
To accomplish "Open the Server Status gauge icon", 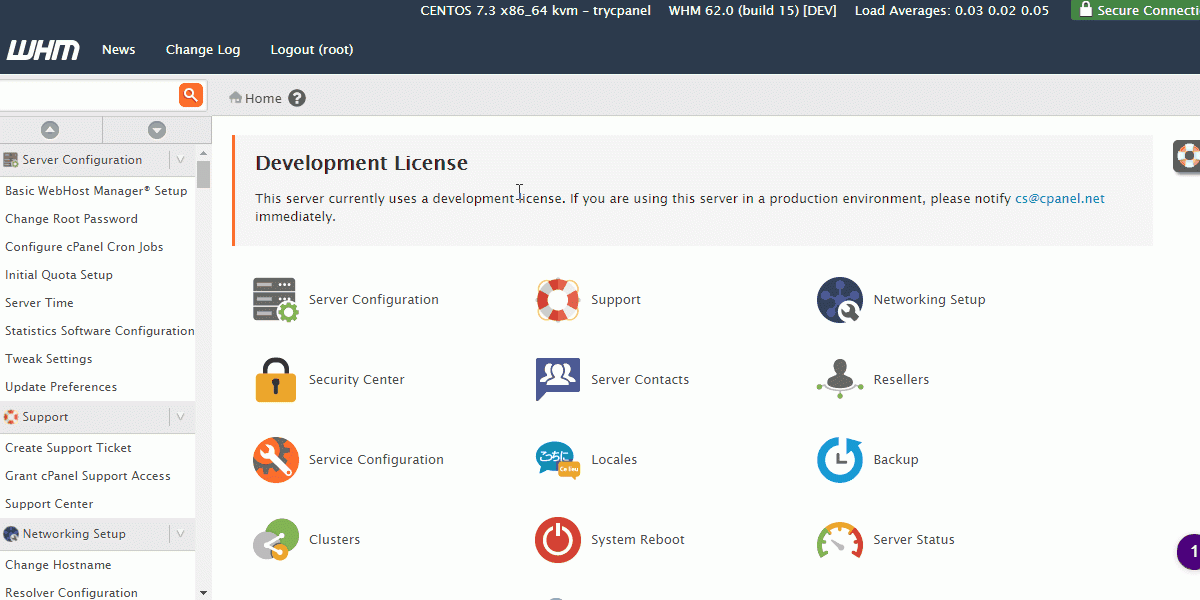I will tap(840, 540).
